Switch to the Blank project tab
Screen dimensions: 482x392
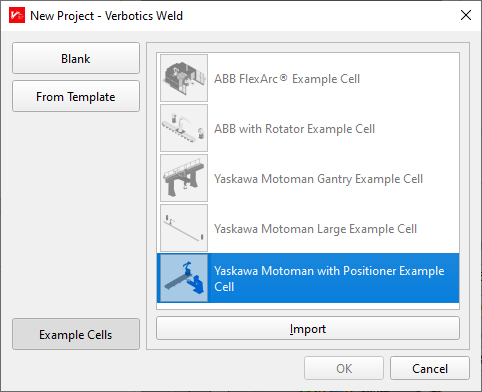point(76,58)
